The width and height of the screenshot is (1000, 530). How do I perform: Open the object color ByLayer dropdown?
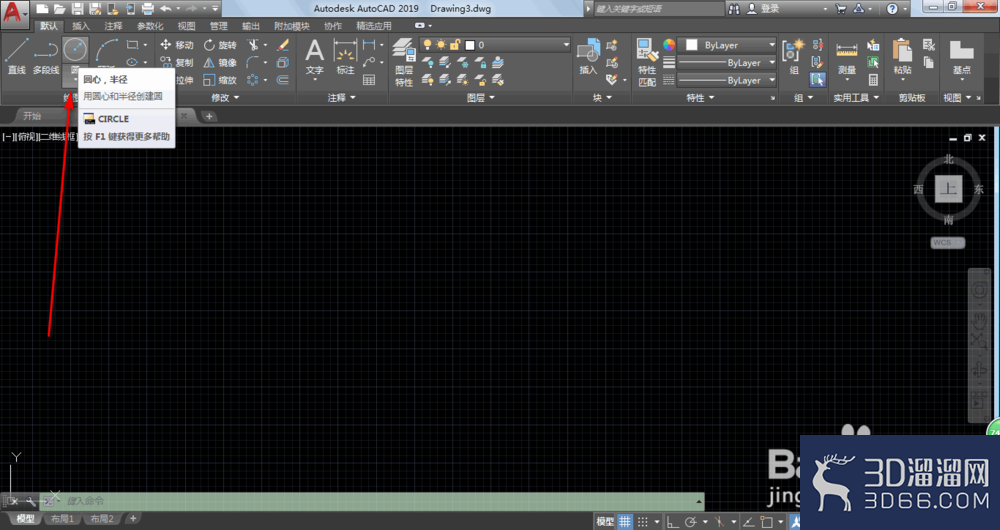(x=727, y=45)
